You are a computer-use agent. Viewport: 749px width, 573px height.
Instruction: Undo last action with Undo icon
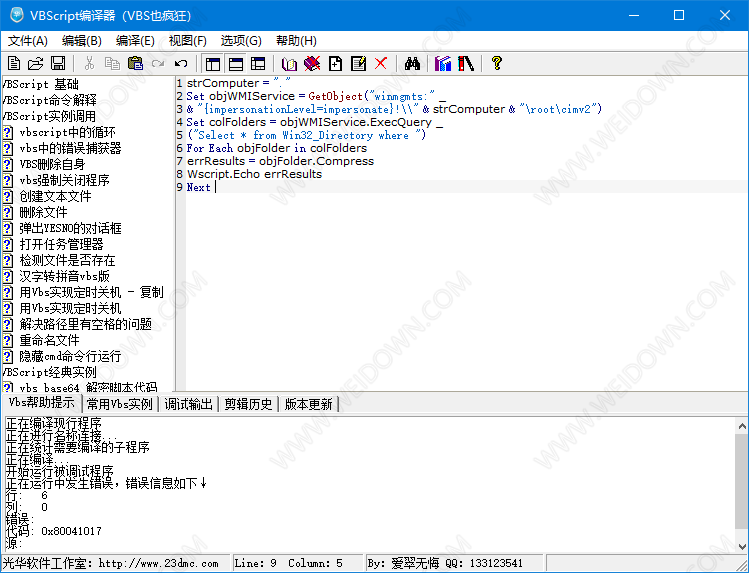(x=181, y=63)
